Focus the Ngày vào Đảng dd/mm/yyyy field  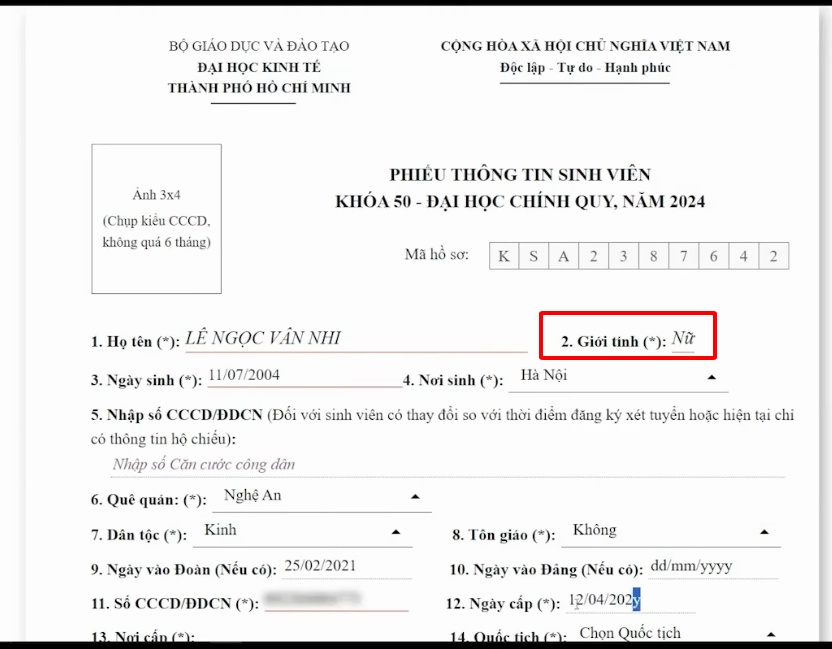[712, 567]
